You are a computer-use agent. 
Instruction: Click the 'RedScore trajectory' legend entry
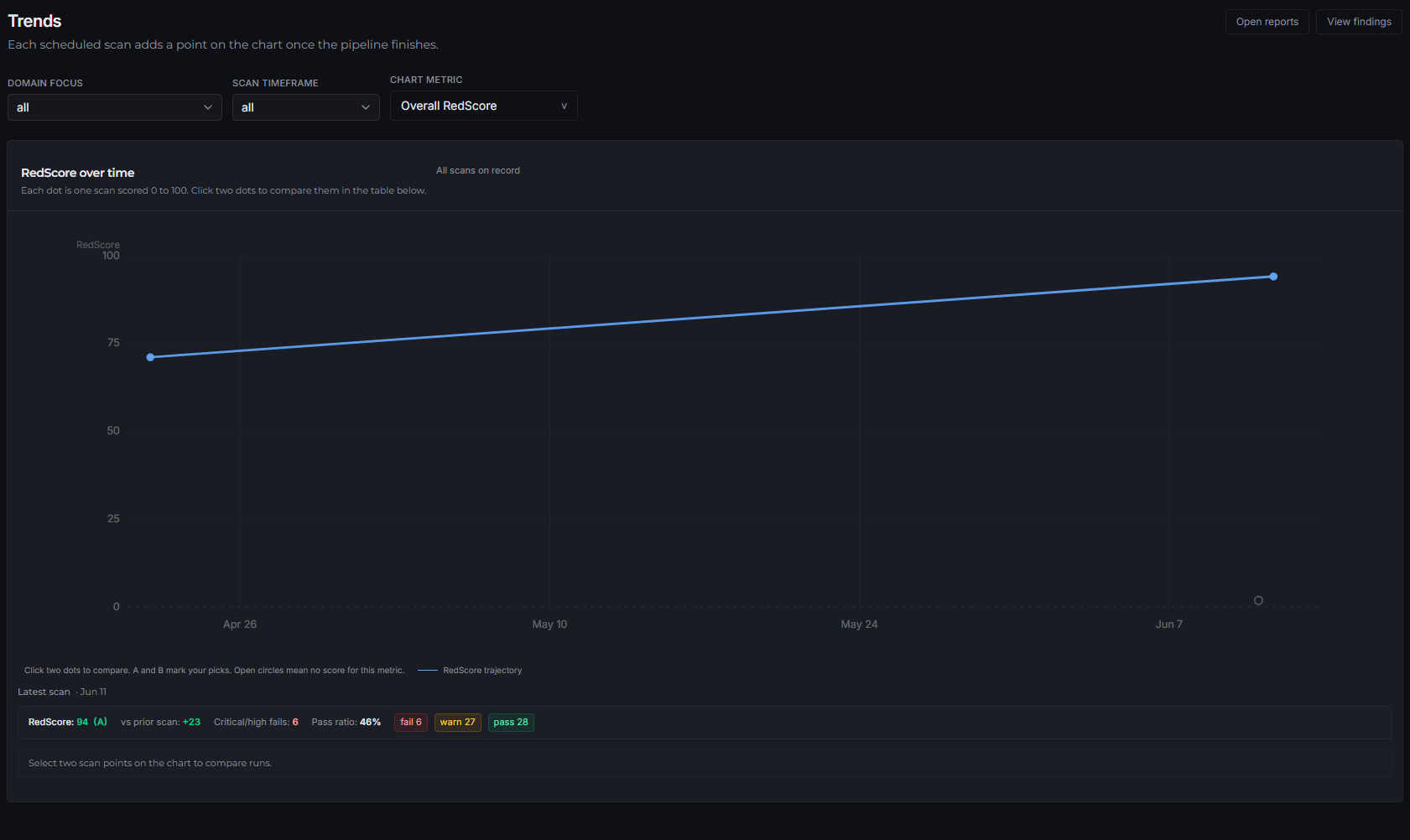(x=470, y=671)
